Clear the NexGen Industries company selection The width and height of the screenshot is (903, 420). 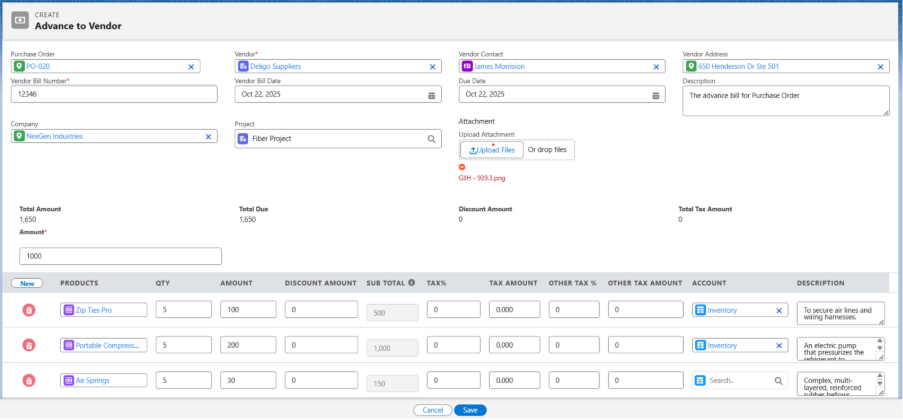coord(208,136)
